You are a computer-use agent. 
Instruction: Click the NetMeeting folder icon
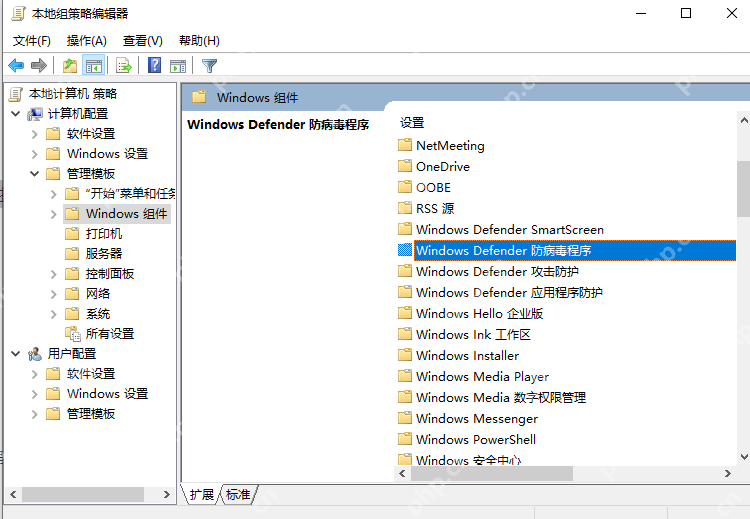click(405, 144)
